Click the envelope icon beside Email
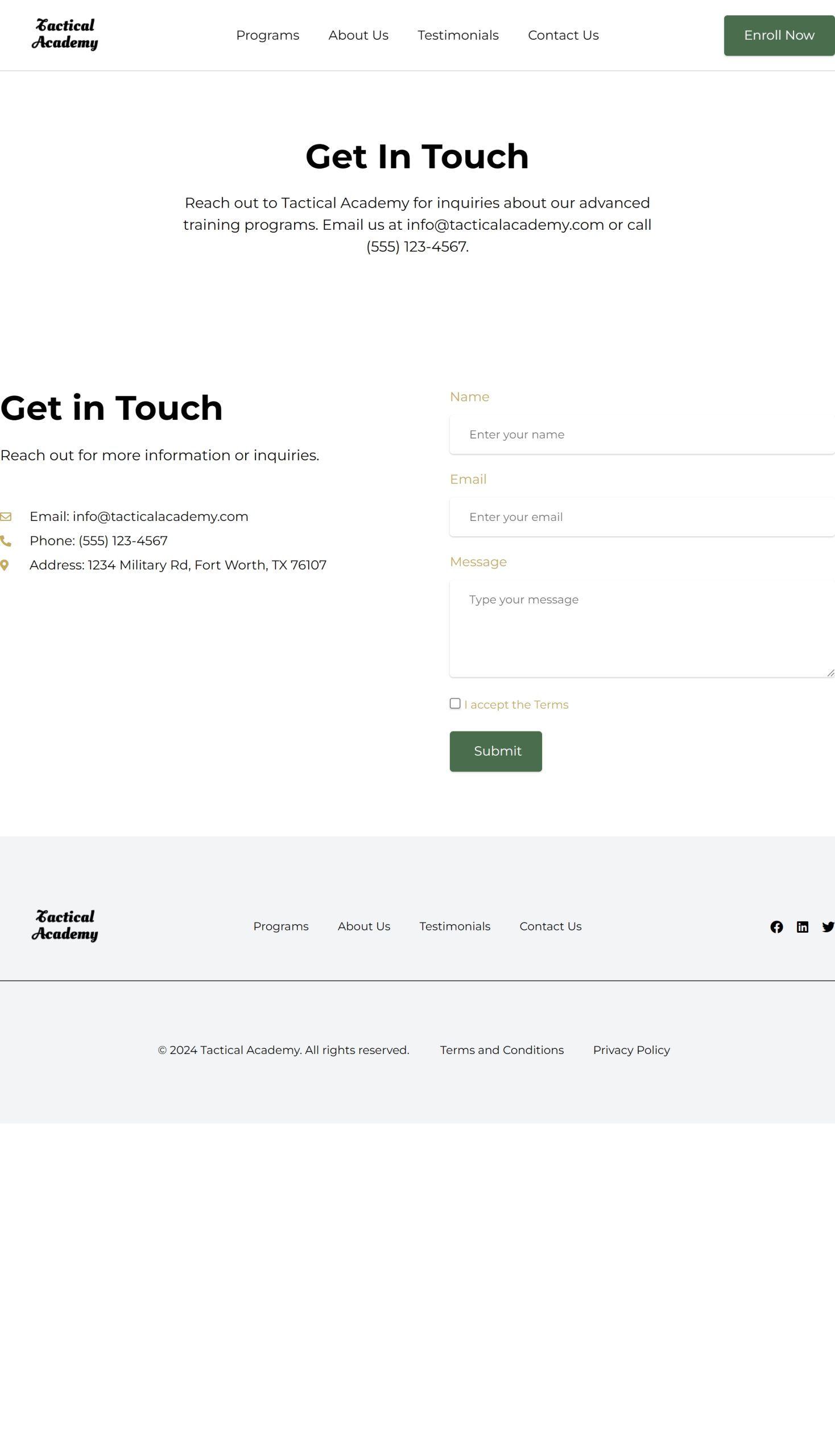 (6, 516)
